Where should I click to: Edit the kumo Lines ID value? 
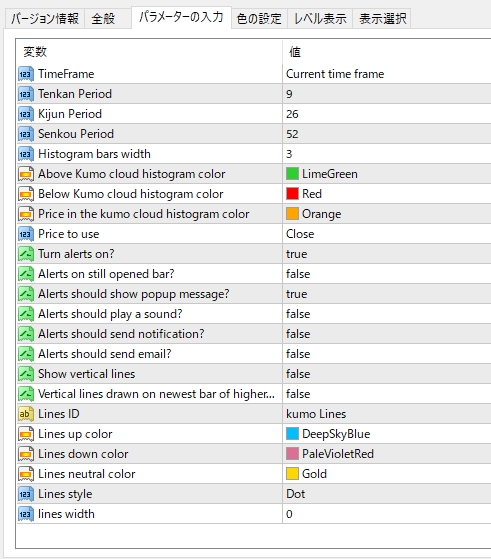[316, 414]
